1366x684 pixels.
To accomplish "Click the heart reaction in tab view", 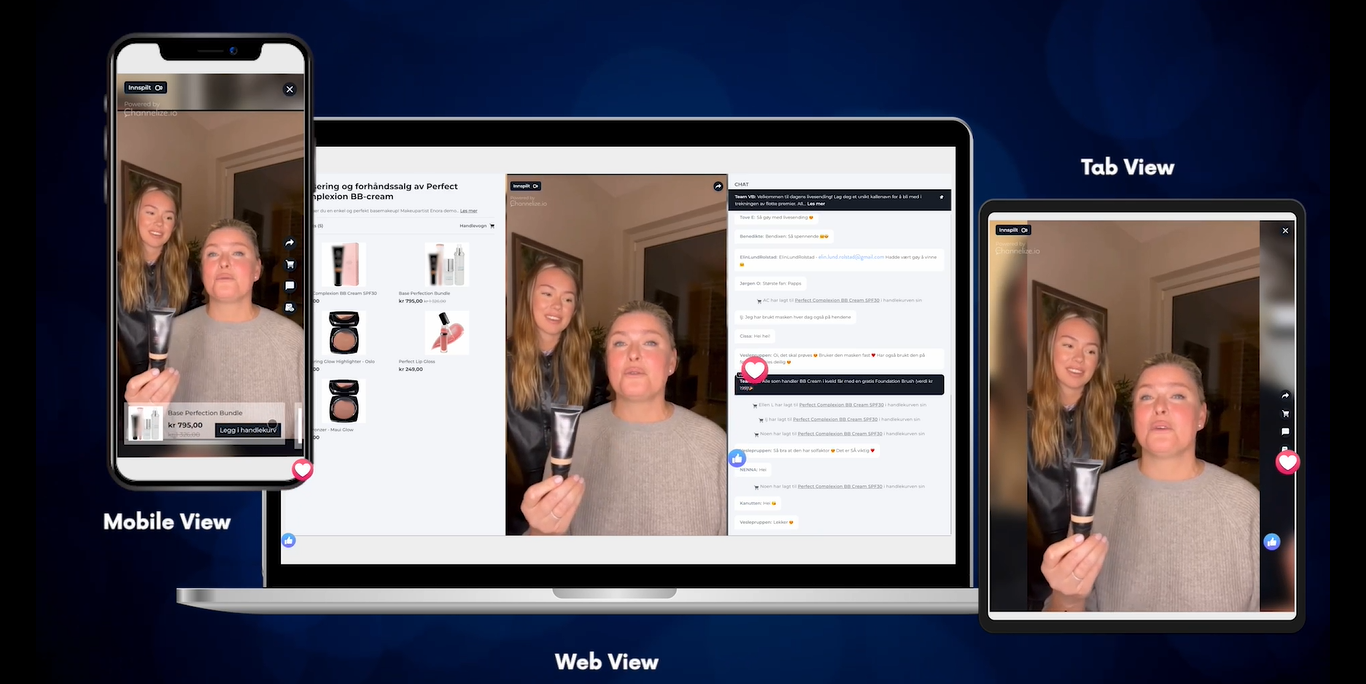I will [1287, 462].
